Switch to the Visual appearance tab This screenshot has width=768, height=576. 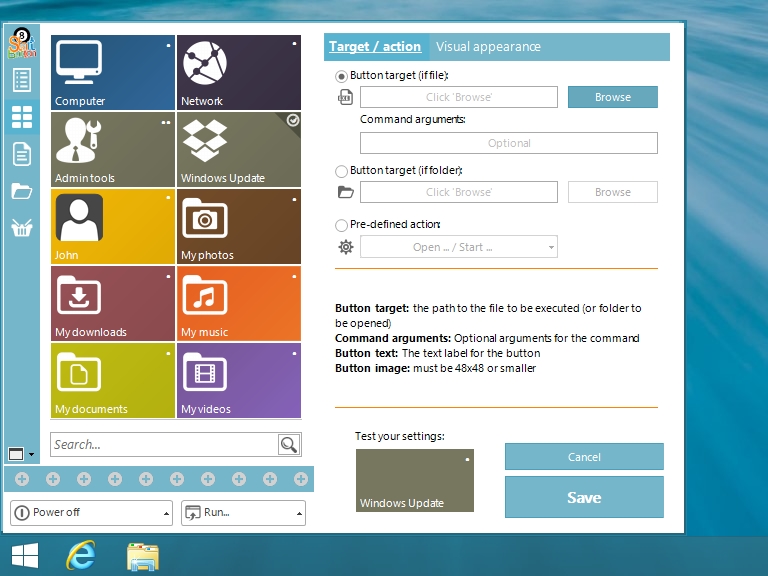[488, 47]
